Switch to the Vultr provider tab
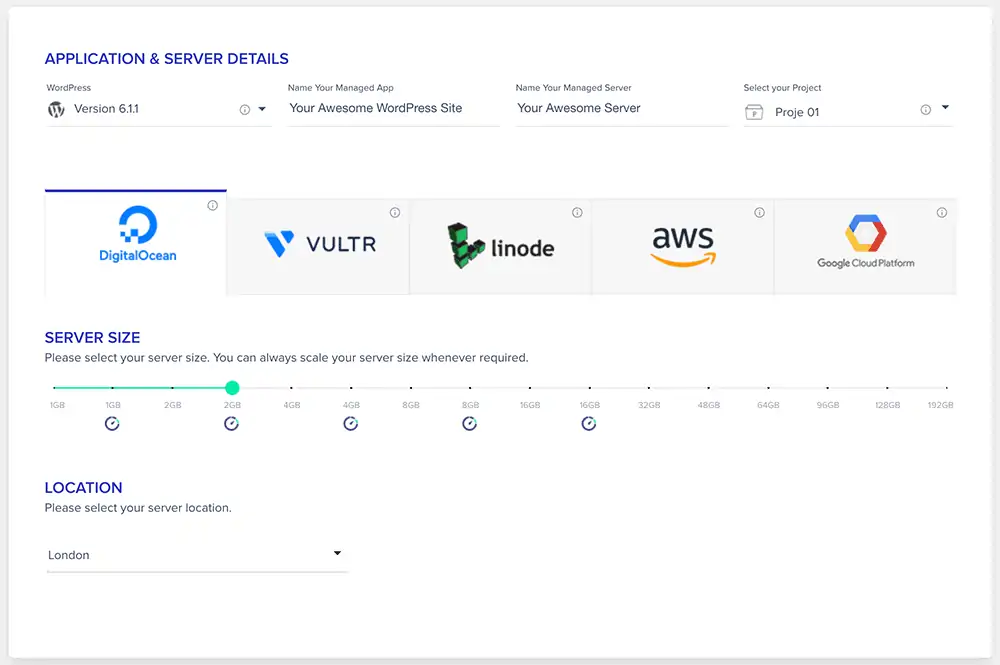This screenshot has height=665, width=1000. (x=318, y=247)
